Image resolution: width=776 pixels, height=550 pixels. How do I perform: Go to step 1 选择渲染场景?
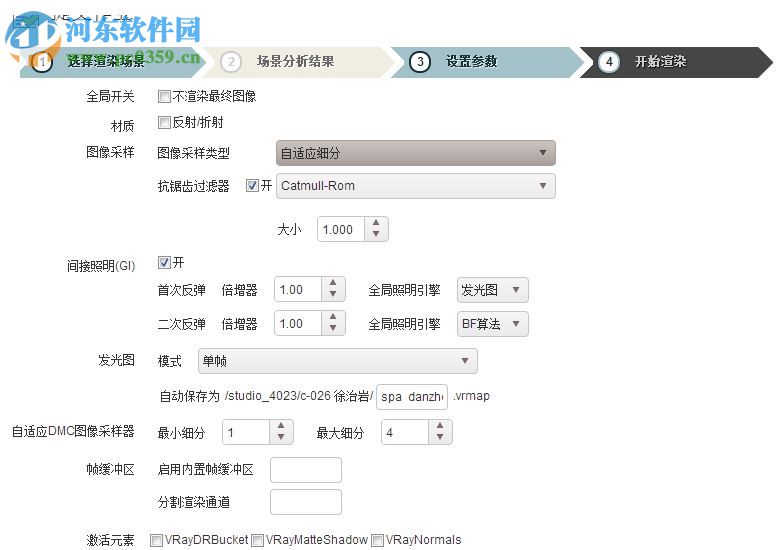111,62
